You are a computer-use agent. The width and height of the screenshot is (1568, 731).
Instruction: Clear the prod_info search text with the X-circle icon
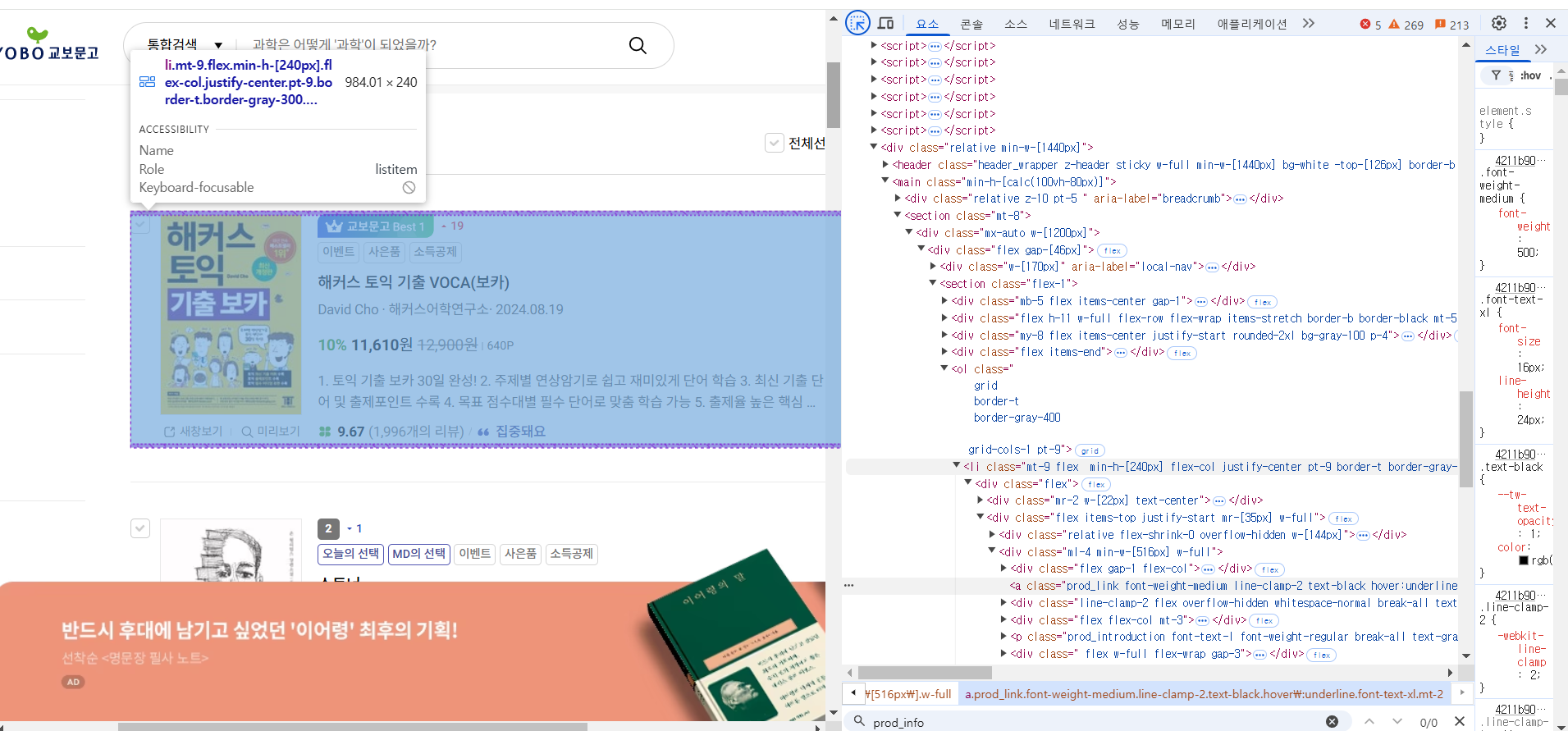pos(1332,721)
